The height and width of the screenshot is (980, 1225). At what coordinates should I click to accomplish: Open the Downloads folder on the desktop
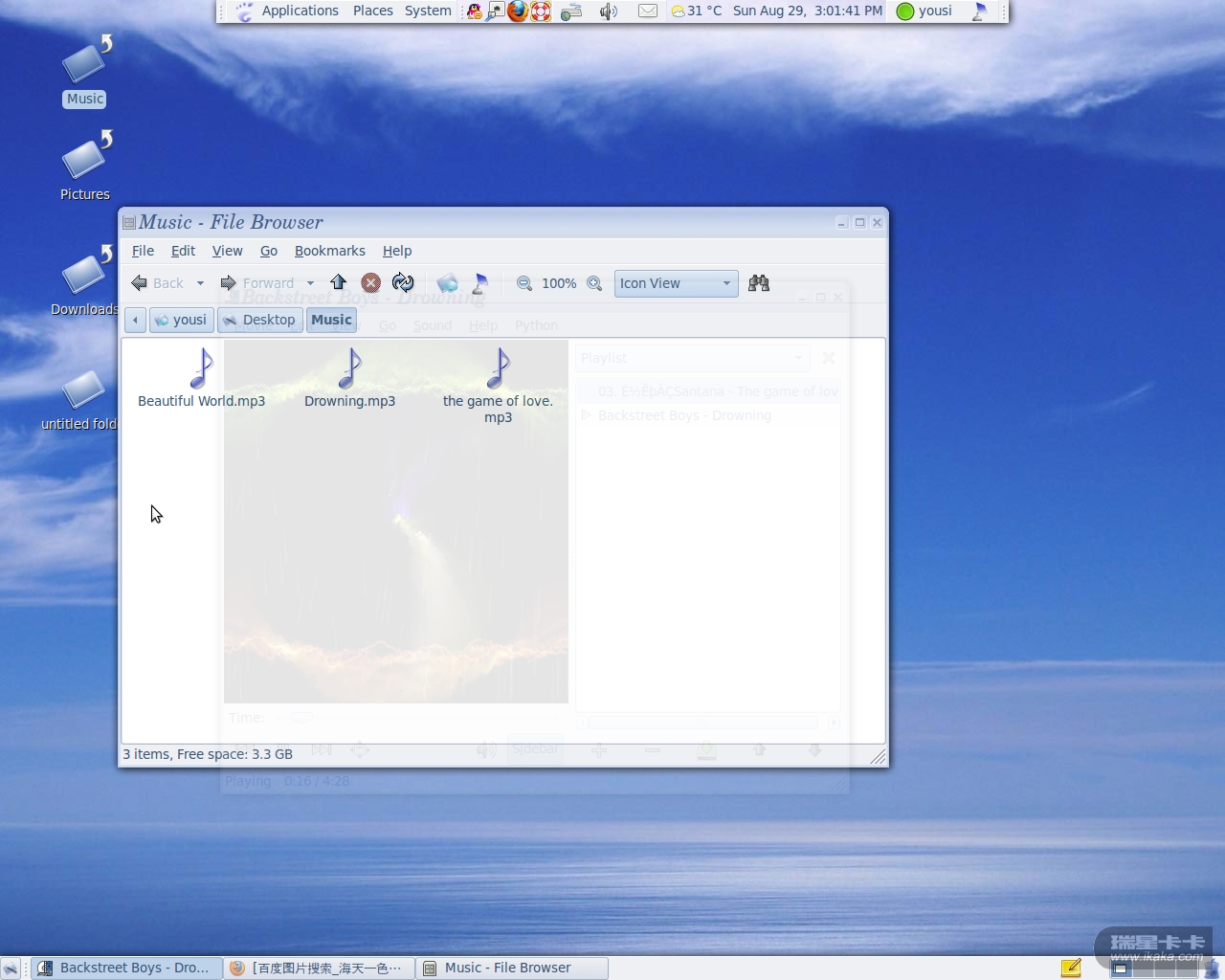84,280
